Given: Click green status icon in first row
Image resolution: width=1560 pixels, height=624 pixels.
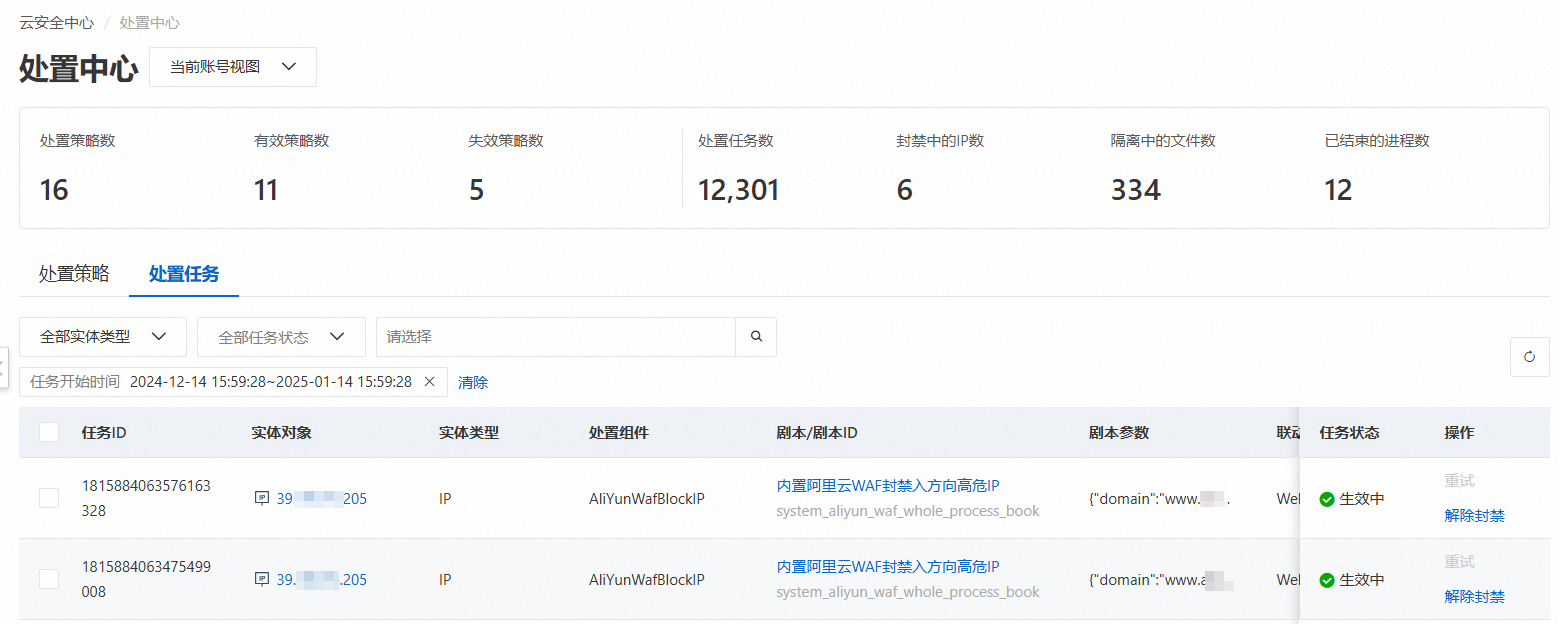Looking at the screenshot, I should (x=1327, y=499).
